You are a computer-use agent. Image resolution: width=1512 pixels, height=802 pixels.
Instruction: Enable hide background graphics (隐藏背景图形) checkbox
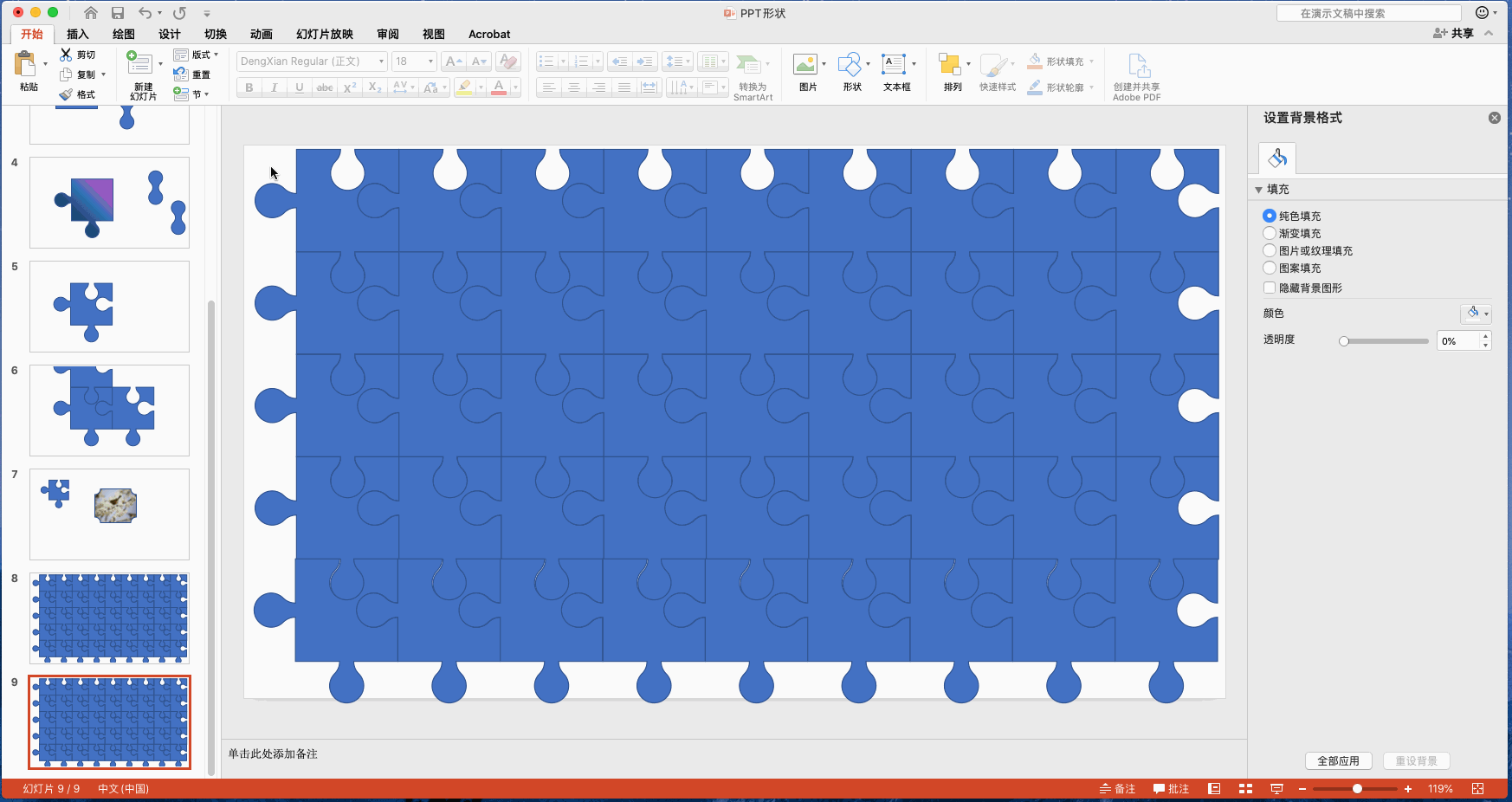tap(1270, 288)
